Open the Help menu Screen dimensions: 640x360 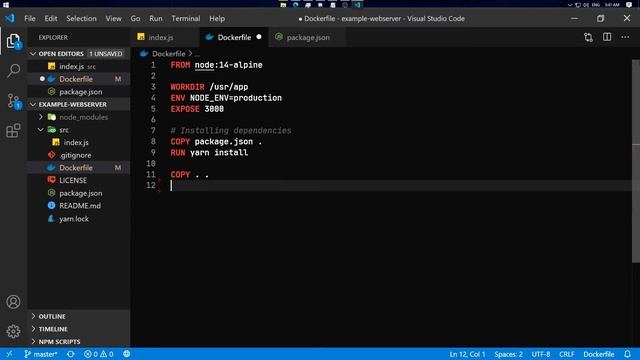217,18
